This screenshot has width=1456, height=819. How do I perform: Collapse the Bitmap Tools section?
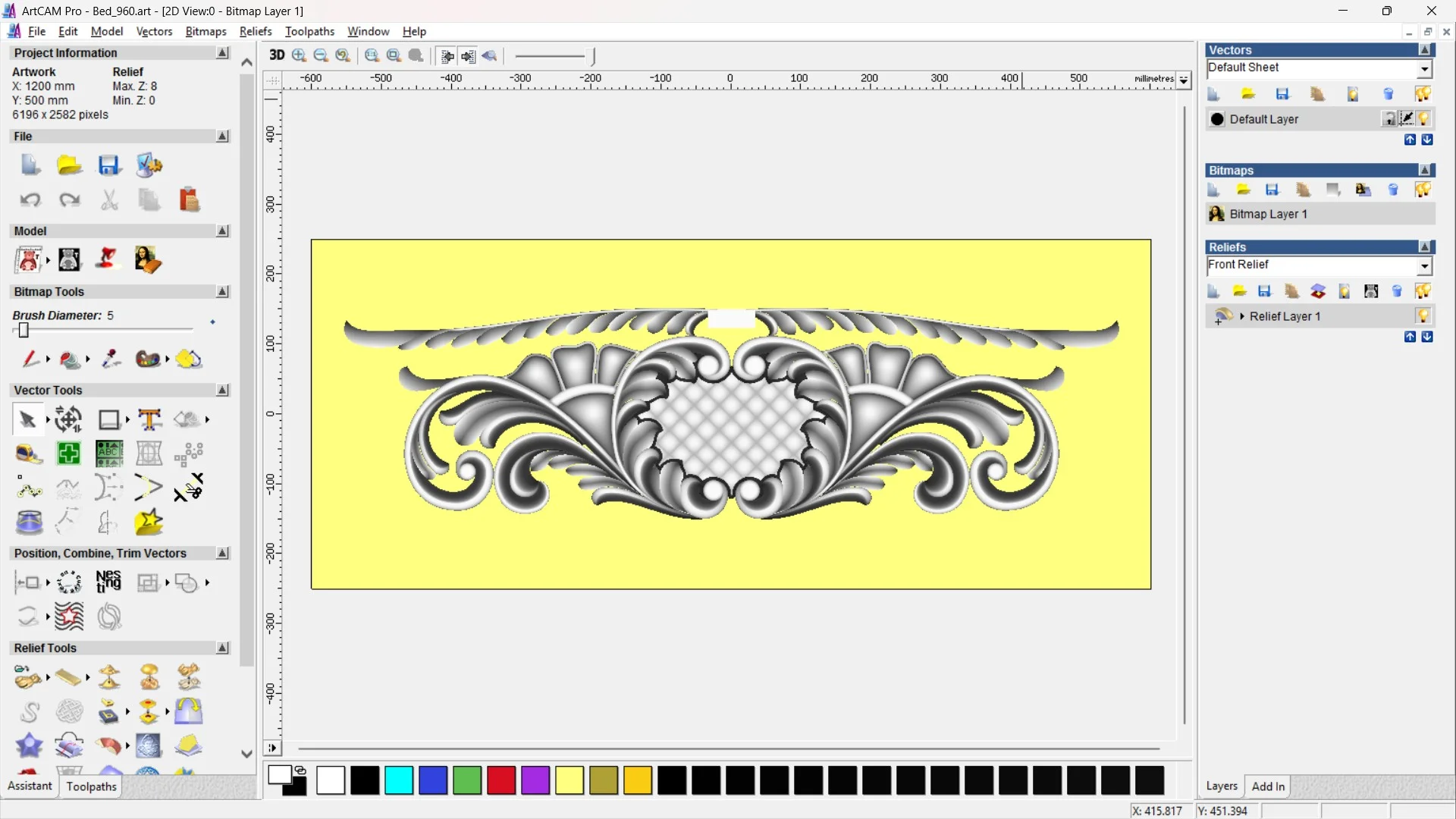tap(223, 292)
